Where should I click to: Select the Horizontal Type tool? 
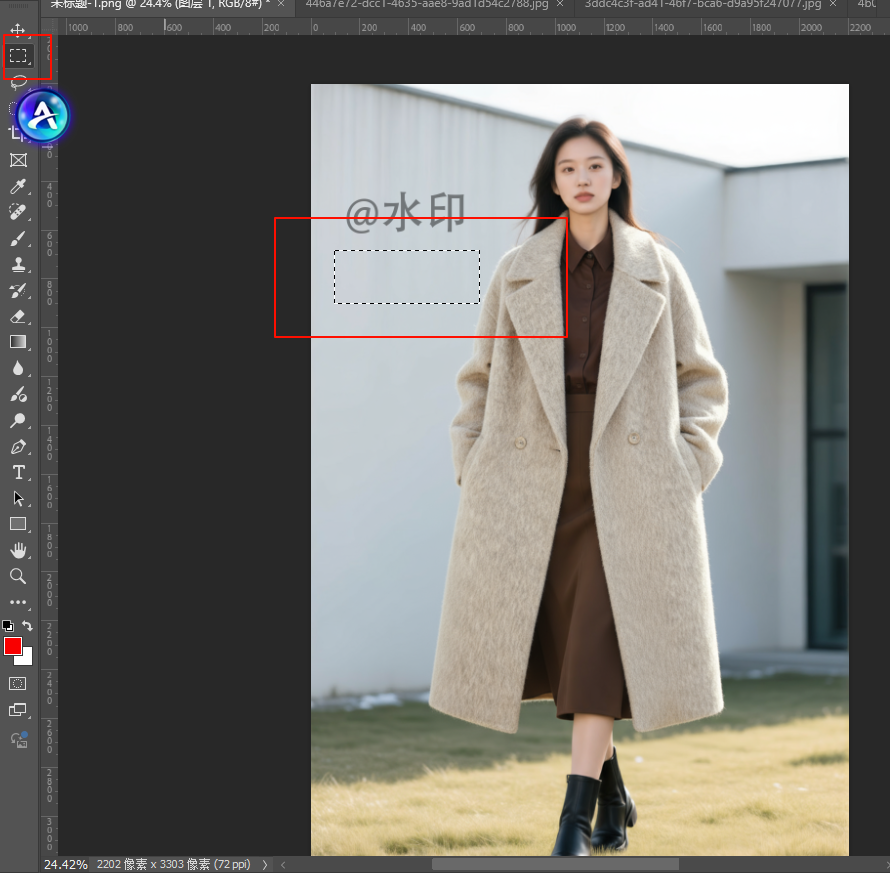tap(18, 472)
